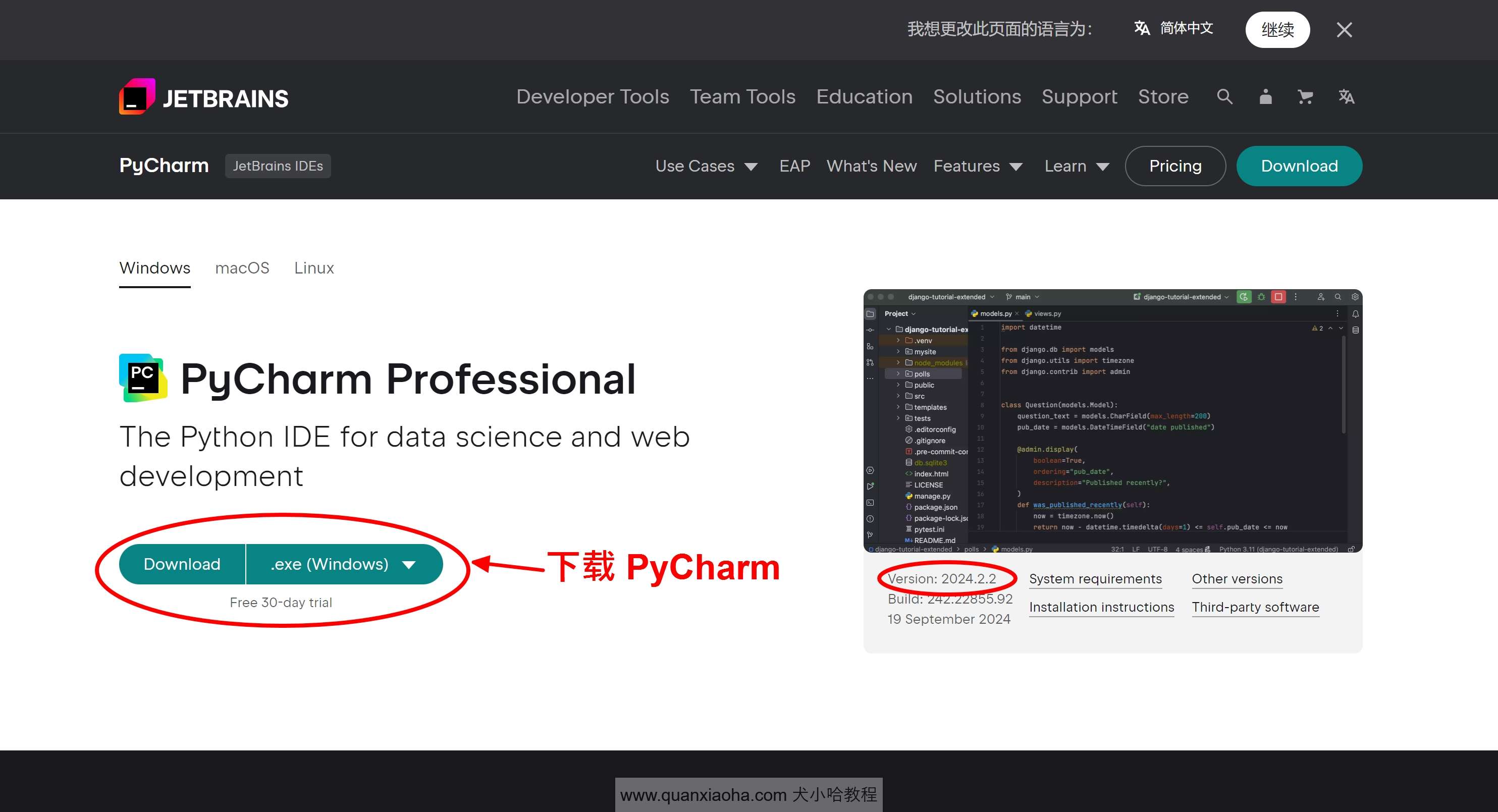Click the teal Download button in navbar
The width and height of the screenshot is (1498, 812).
coord(1299,167)
